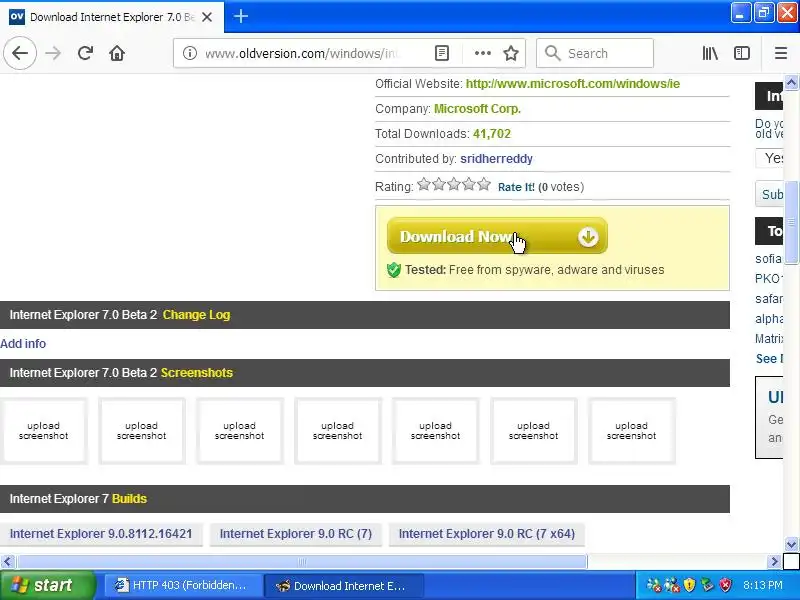Image resolution: width=800 pixels, height=600 pixels.
Task: Click the Total Downloads 41,702 value
Action: 492,134
